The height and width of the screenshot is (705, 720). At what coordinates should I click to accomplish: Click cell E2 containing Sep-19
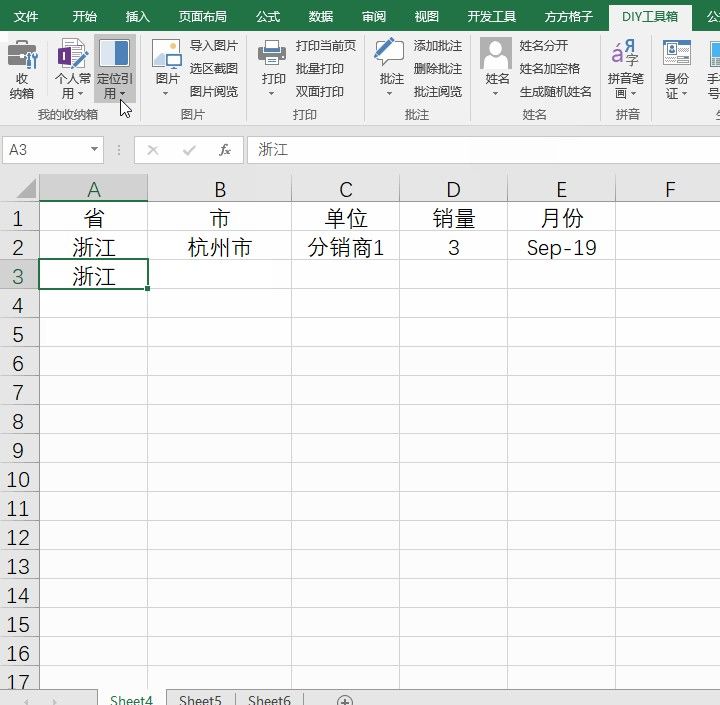(x=561, y=247)
